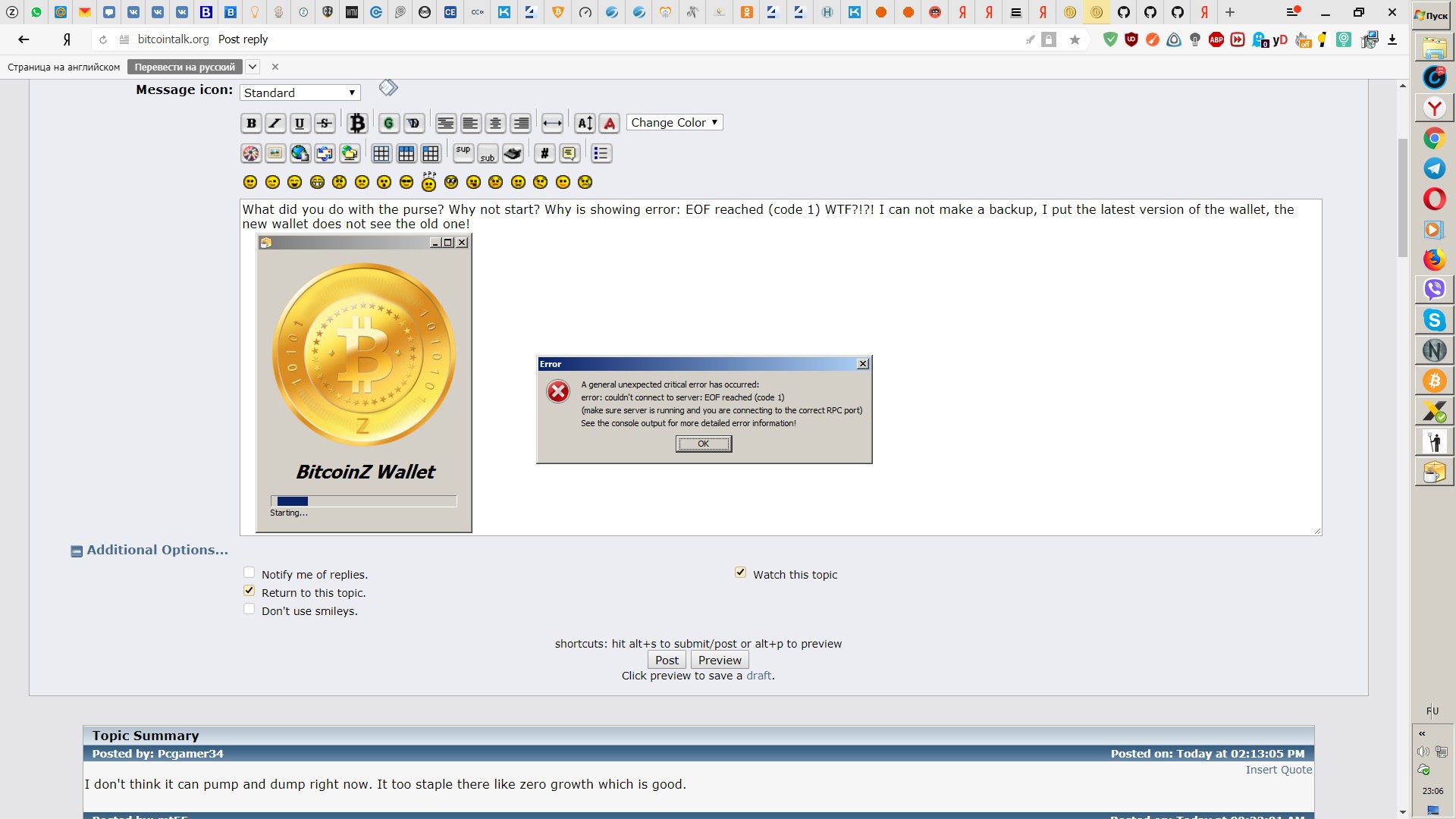This screenshot has width=1456, height=819.
Task: Insert the confused question marks smiley
Action: pos(429,181)
